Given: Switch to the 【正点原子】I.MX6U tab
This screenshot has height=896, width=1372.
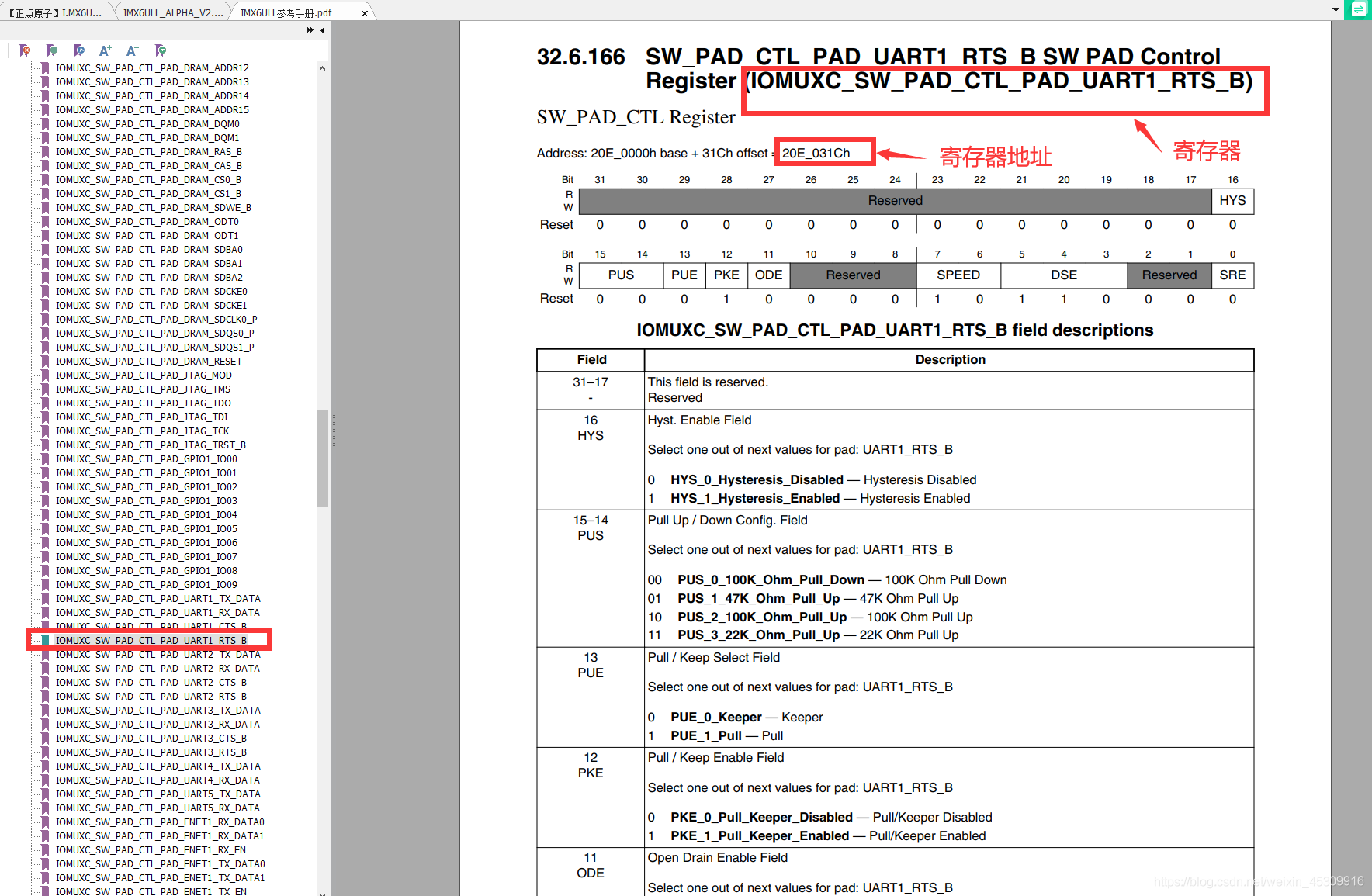Looking at the screenshot, I should (56, 12).
